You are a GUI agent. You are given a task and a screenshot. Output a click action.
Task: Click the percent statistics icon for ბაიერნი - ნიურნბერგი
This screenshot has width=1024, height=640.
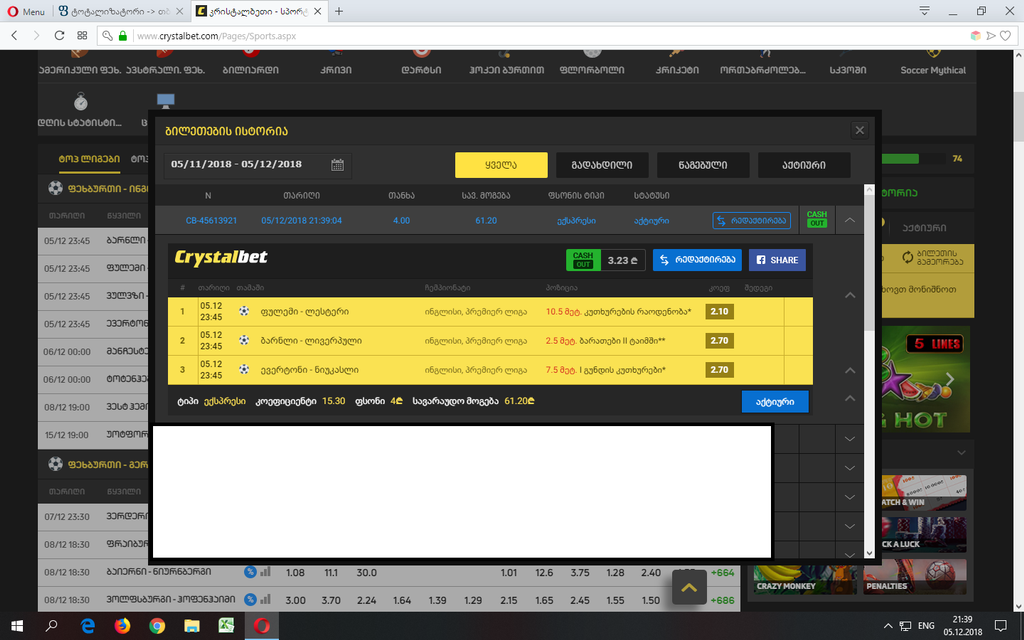[250, 572]
